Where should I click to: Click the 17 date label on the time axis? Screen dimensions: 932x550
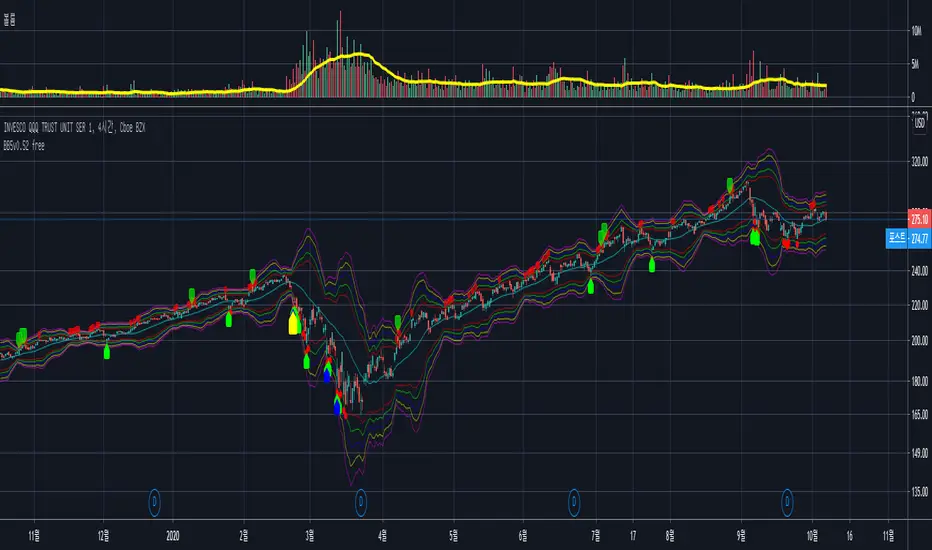pyautogui.click(x=633, y=536)
